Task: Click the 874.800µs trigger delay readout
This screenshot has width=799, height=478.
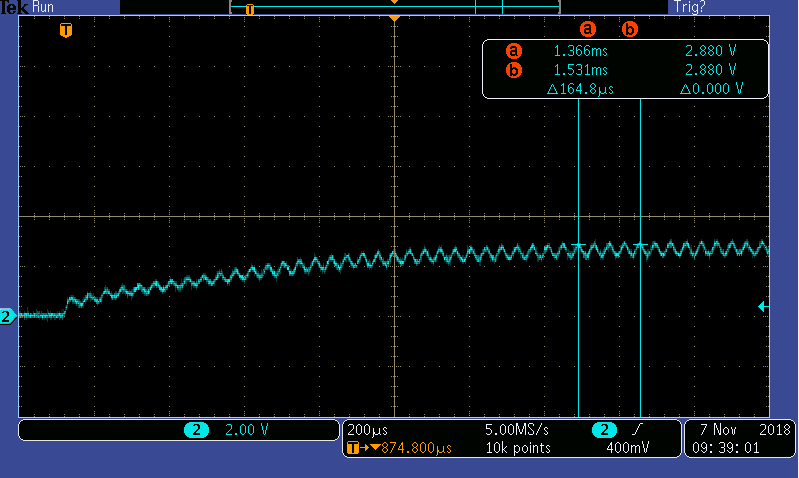Action: 406,448
